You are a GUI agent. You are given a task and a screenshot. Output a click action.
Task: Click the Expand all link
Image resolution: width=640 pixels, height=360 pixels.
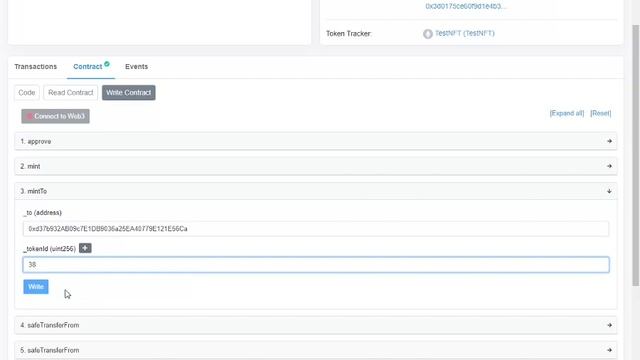tap(567, 113)
